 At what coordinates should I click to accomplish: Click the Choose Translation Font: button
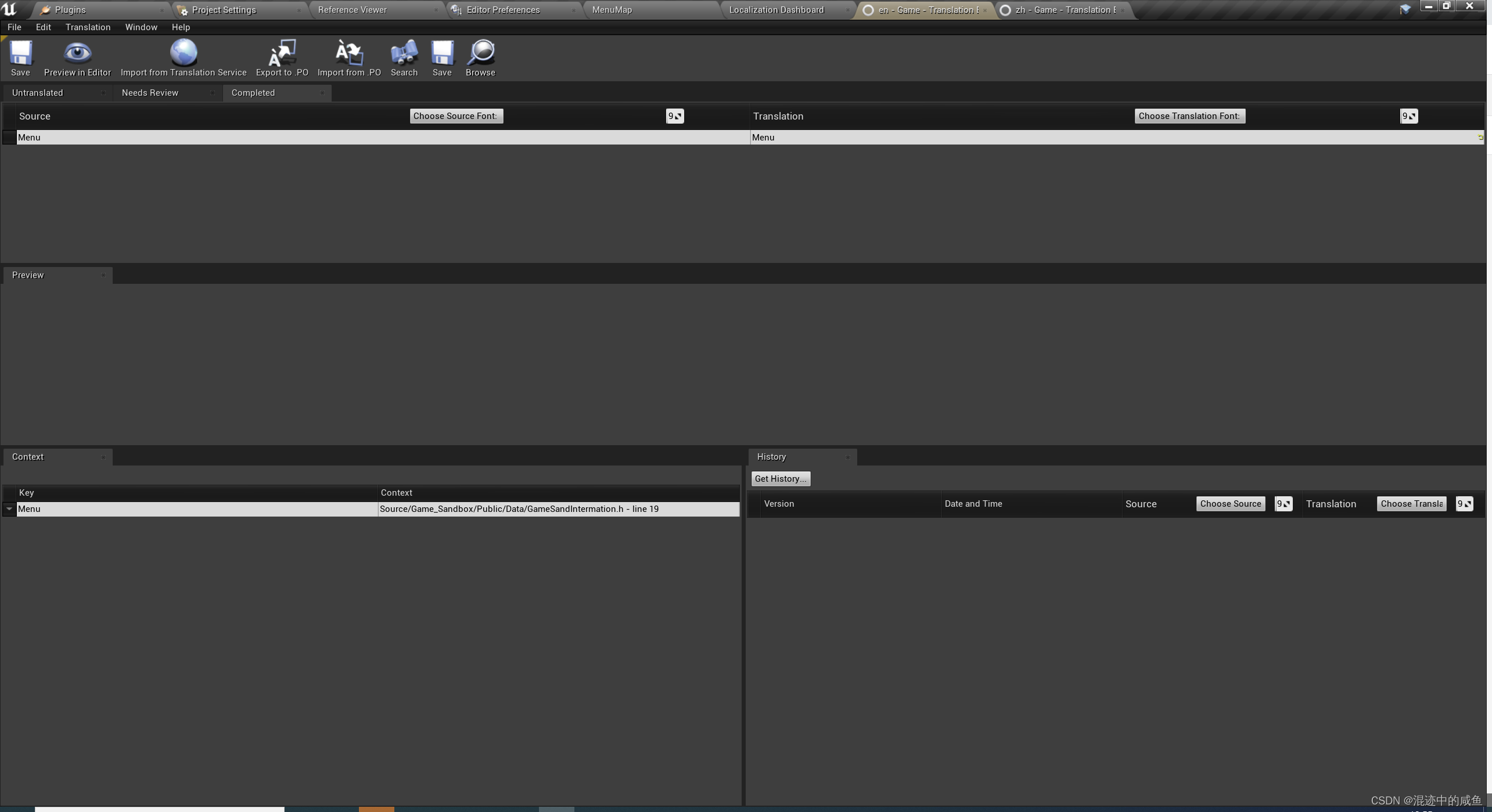(x=1189, y=116)
